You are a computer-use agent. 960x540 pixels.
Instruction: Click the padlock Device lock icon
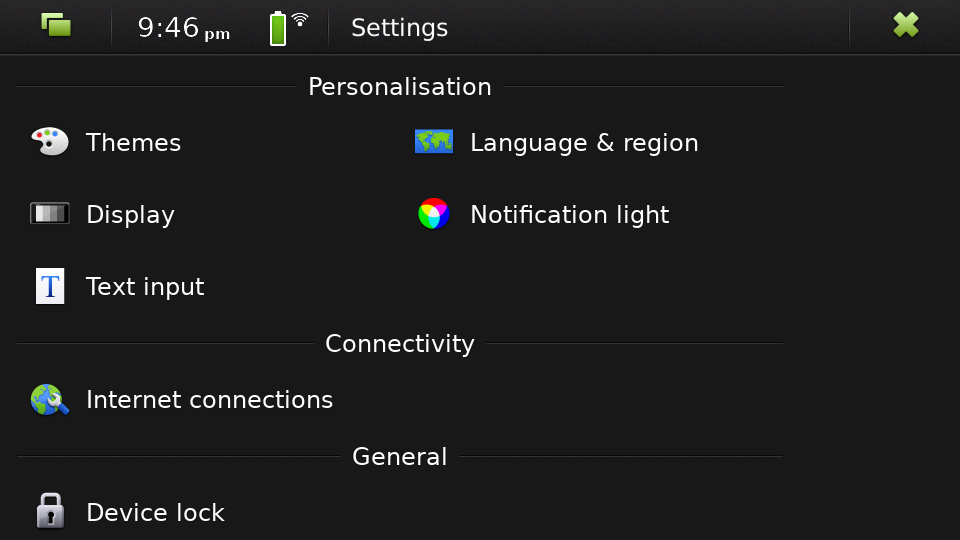click(50, 511)
